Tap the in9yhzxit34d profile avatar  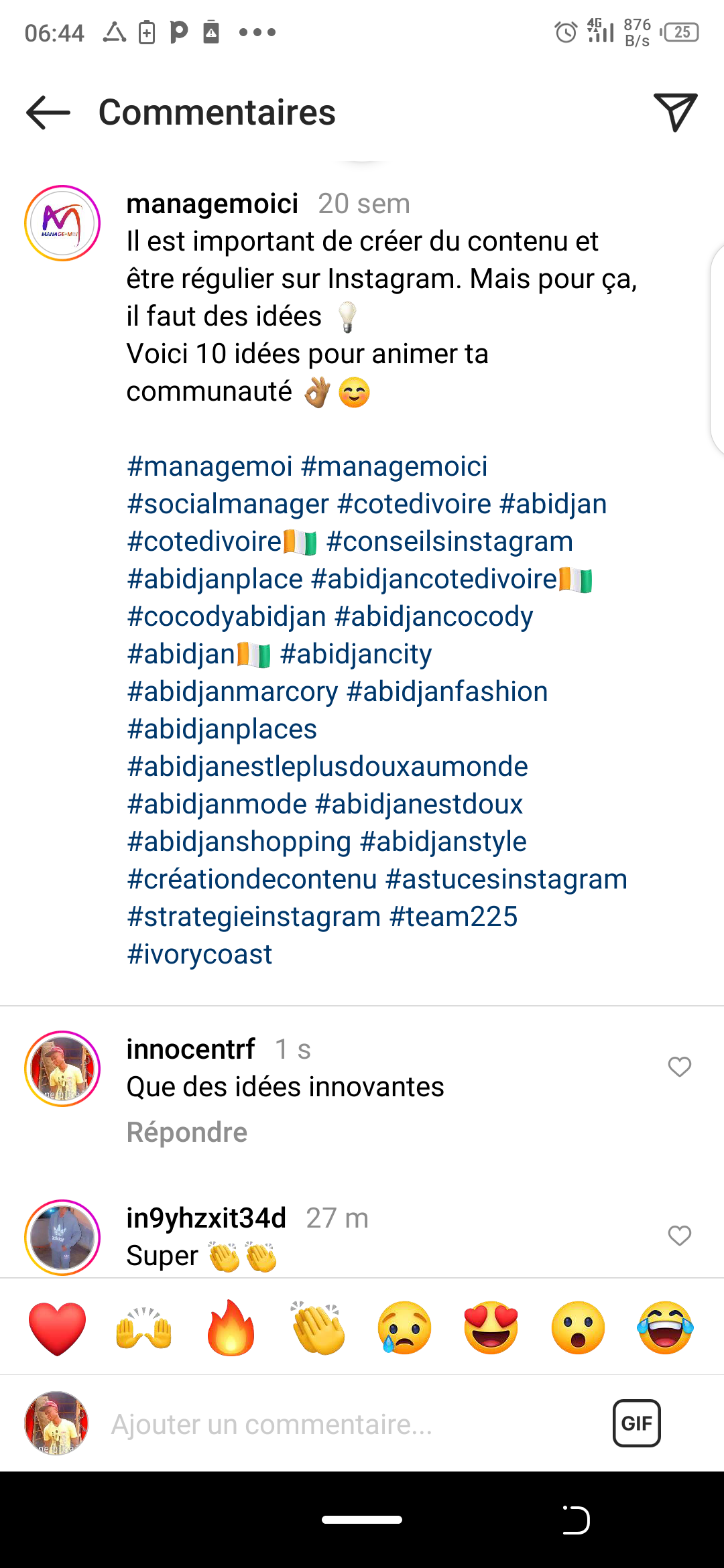62,1237
